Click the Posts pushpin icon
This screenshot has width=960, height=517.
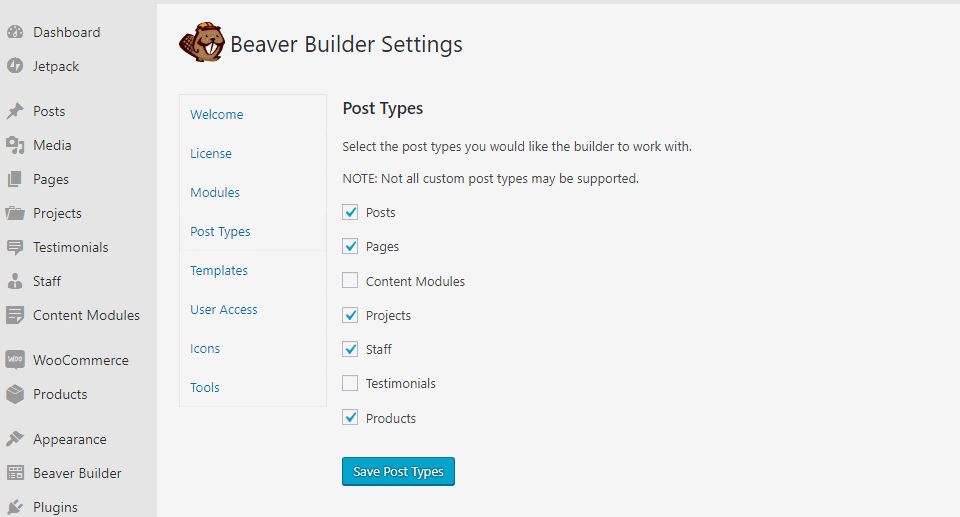pos(15,111)
